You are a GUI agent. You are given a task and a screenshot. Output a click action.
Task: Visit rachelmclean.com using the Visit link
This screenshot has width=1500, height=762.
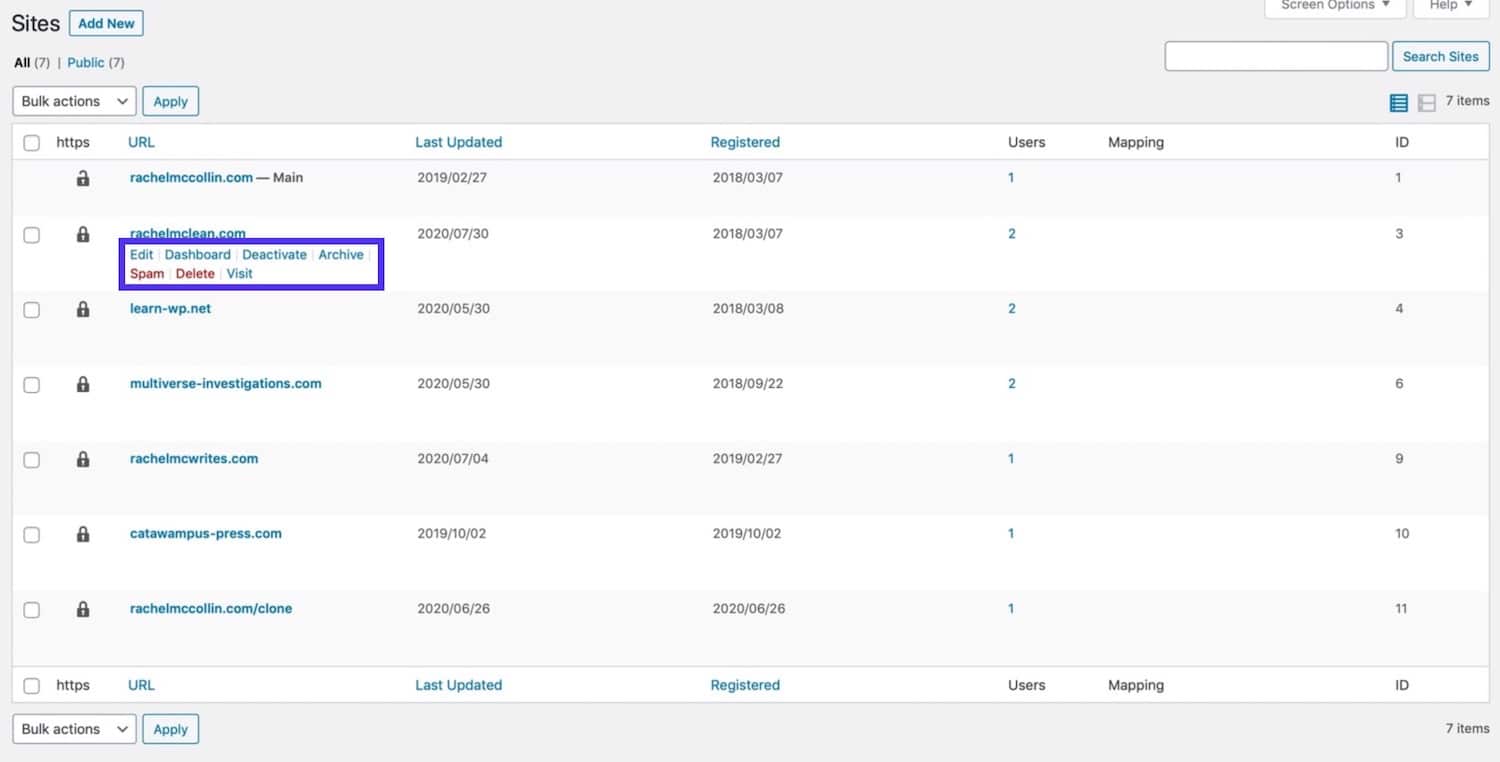point(239,273)
